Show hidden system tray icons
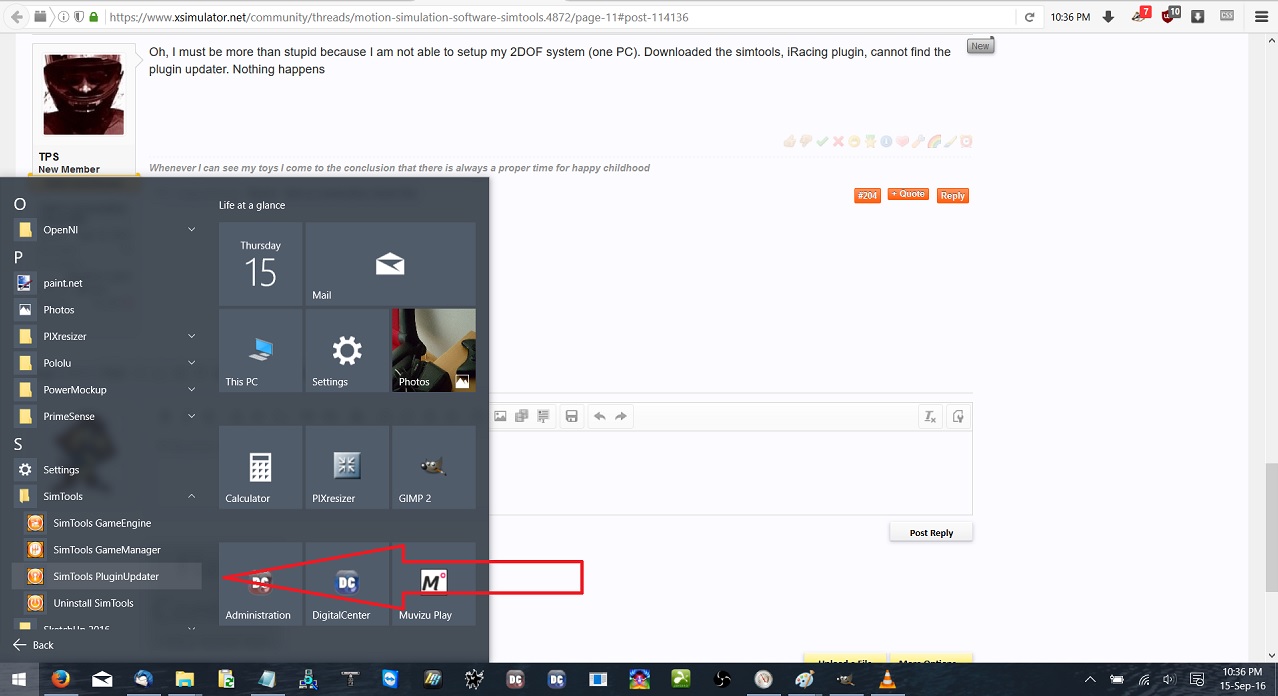Image resolution: width=1278 pixels, height=696 pixels. pyautogui.click(x=1090, y=680)
